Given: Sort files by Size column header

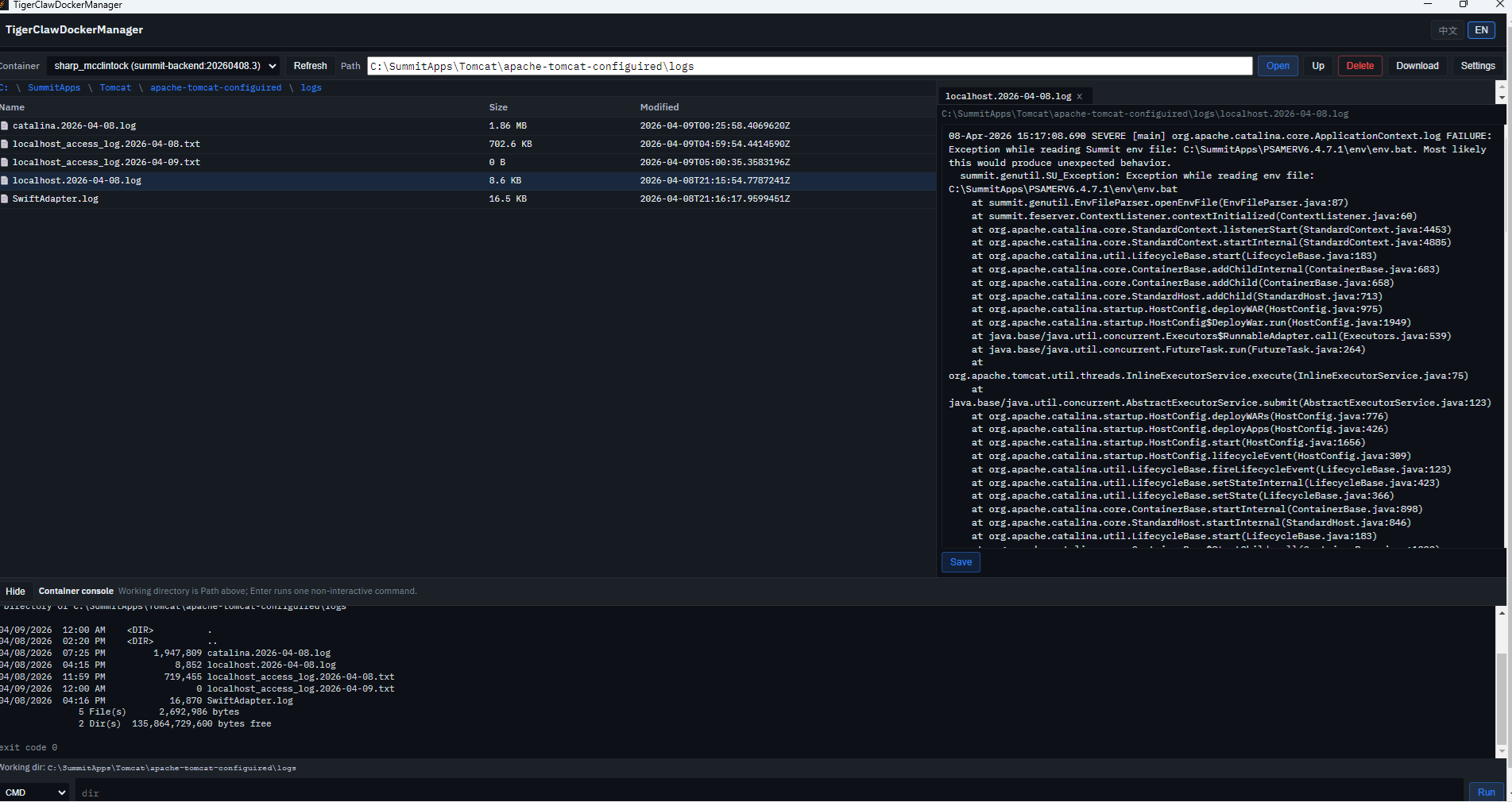Looking at the screenshot, I should pos(498,107).
